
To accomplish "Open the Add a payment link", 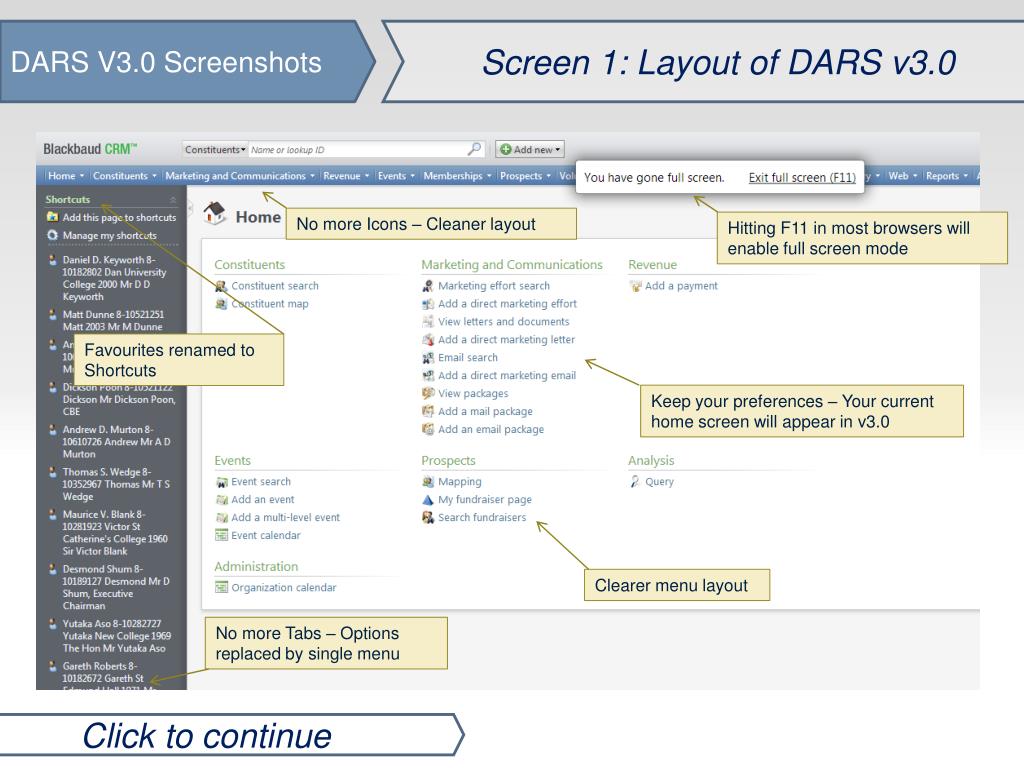I will [x=681, y=286].
